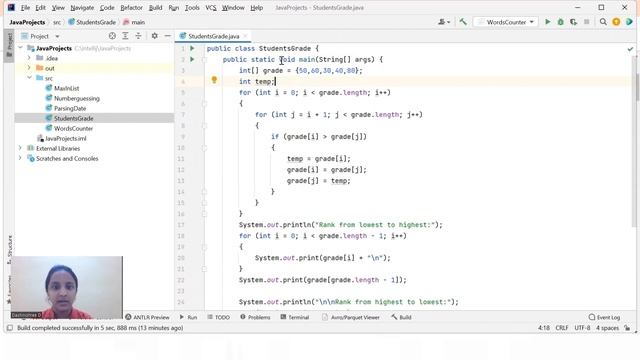
Task: Click StudentsGrade breadcrumb in navigation bar
Action: 92,22
